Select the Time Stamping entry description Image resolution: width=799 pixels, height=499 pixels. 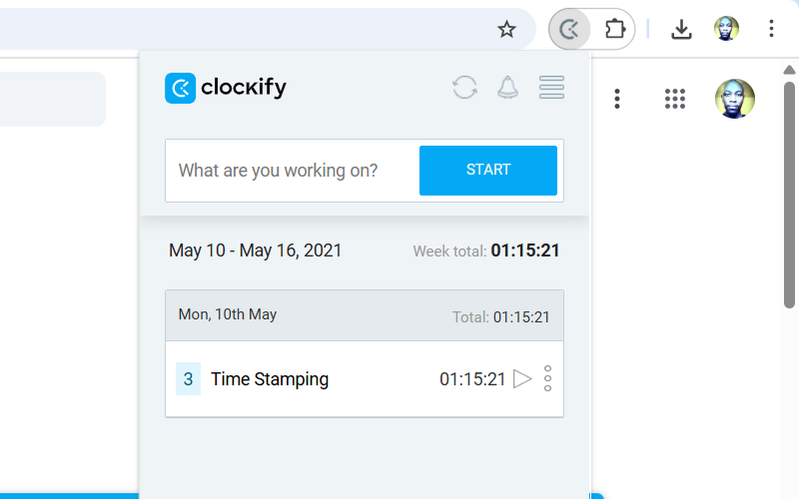(x=269, y=379)
